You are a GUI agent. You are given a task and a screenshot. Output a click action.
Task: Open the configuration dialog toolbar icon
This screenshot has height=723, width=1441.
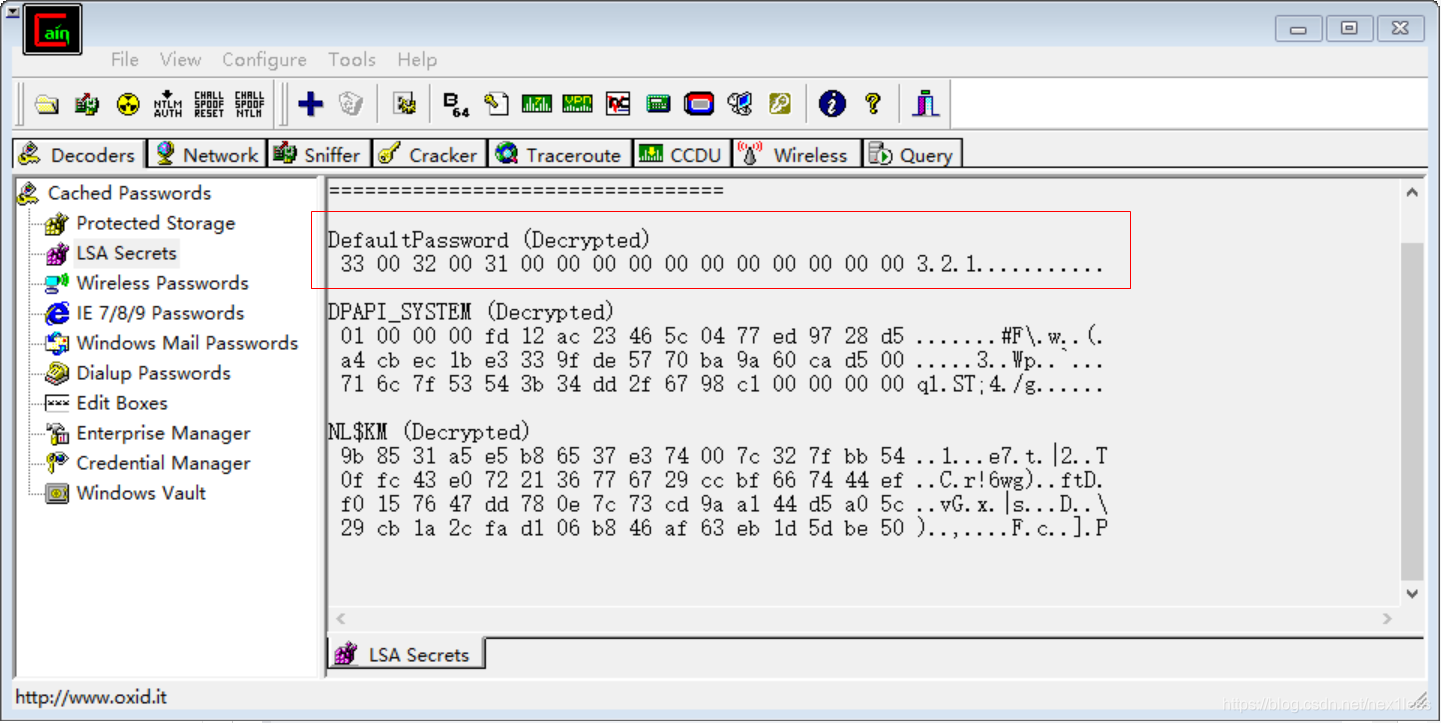[x=405, y=103]
